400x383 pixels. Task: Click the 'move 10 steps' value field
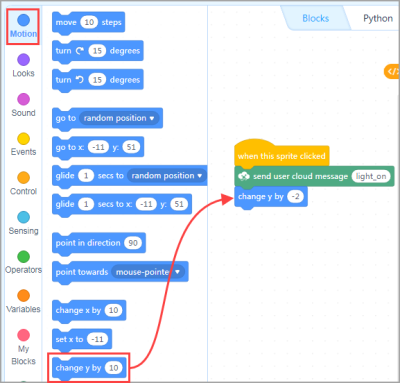[x=89, y=22]
